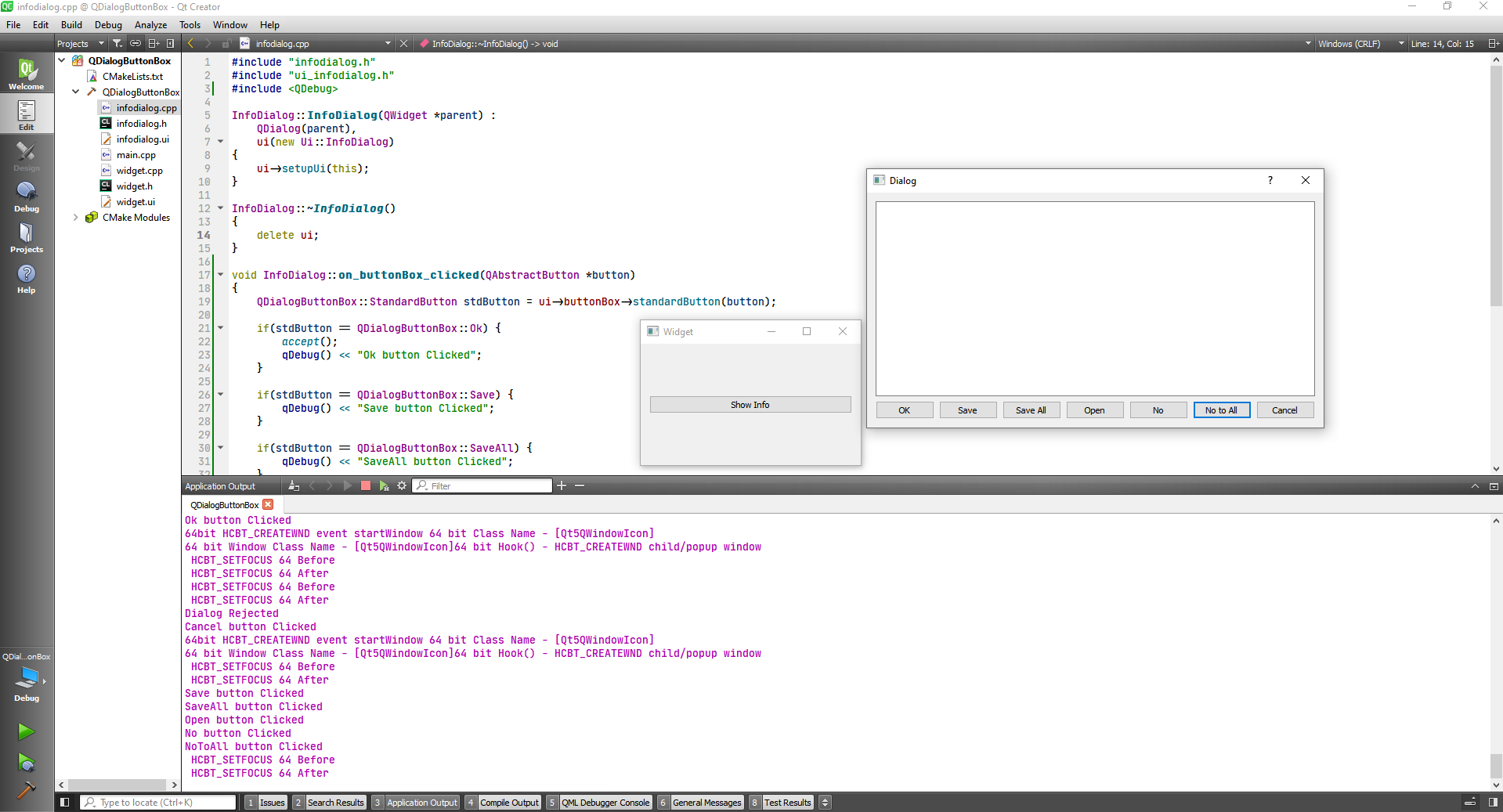Attach debugger to running application icon
This screenshot has width=1503, height=812.
pos(384,486)
